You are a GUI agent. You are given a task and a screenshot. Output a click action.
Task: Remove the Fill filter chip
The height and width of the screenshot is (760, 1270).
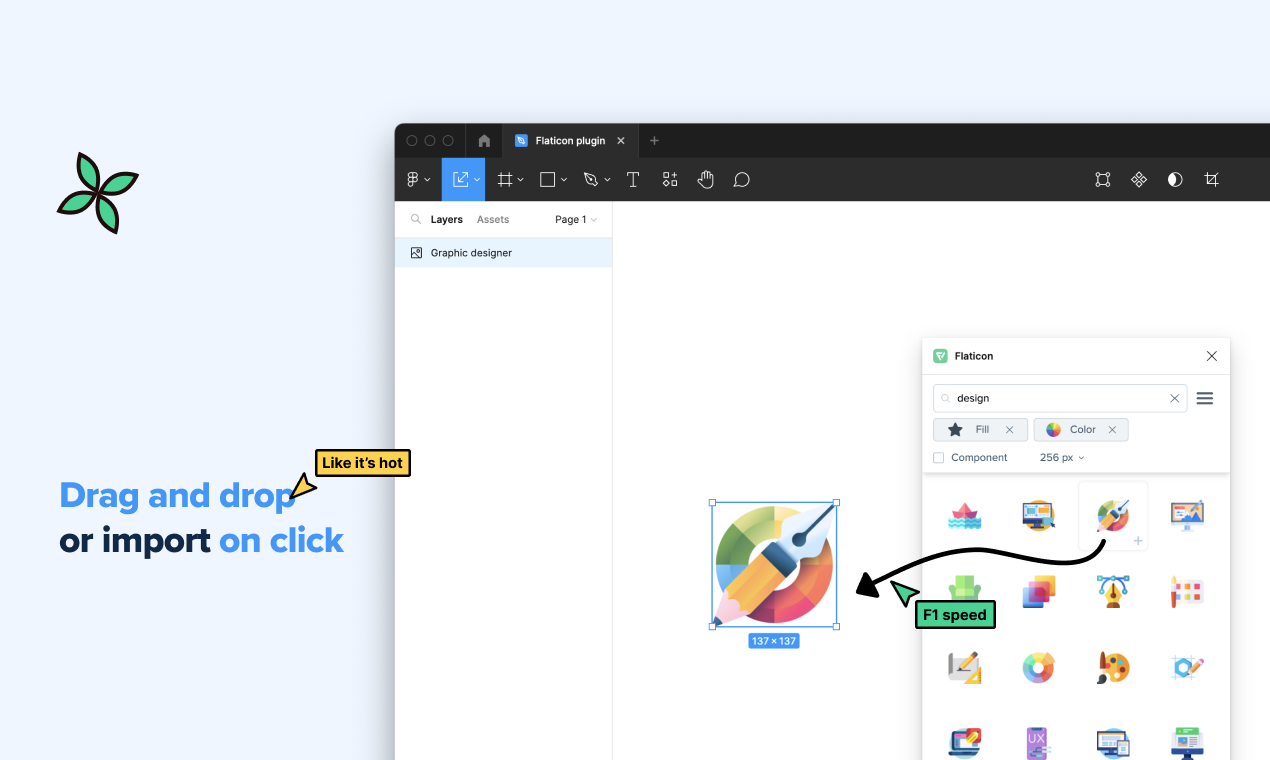(x=1009, y=430)
